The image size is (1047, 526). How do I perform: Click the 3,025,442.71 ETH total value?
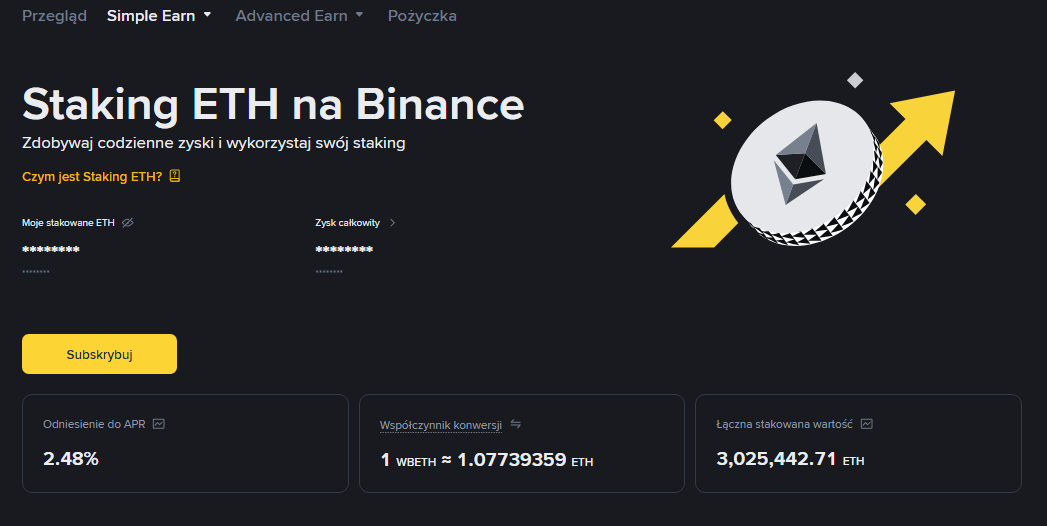click(x=790, y=459)
